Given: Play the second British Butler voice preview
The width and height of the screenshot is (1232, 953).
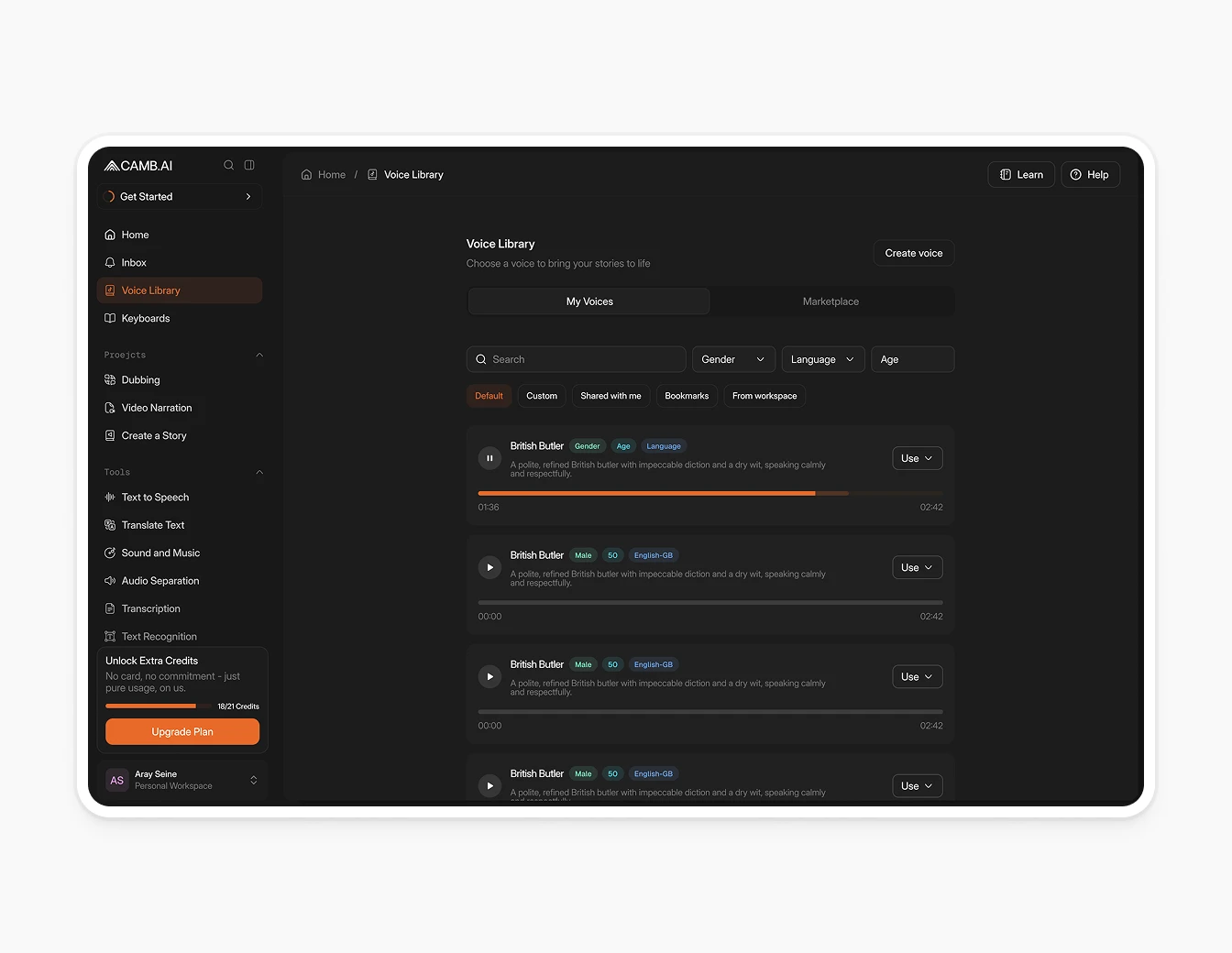Looking at the screenshot, I should click(489, 567).
